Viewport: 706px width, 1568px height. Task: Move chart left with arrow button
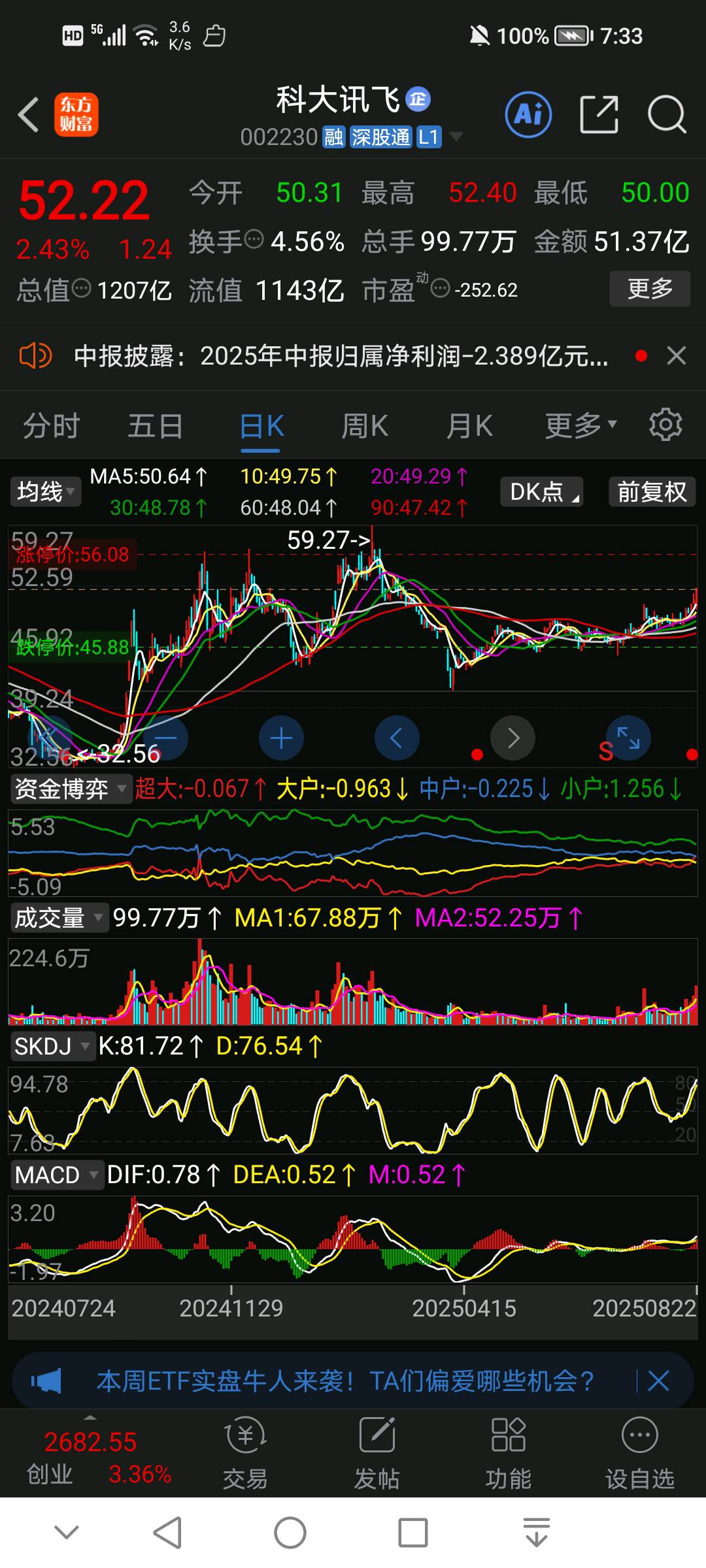[397, 738]
